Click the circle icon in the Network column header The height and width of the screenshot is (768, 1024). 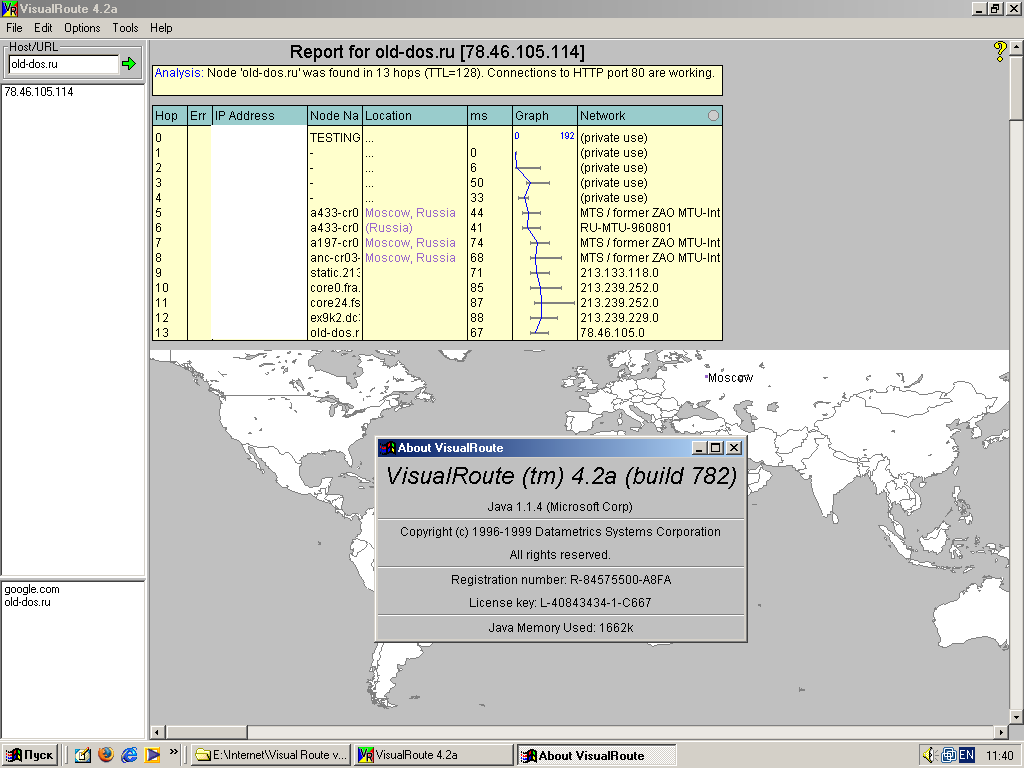pos(713,116)
